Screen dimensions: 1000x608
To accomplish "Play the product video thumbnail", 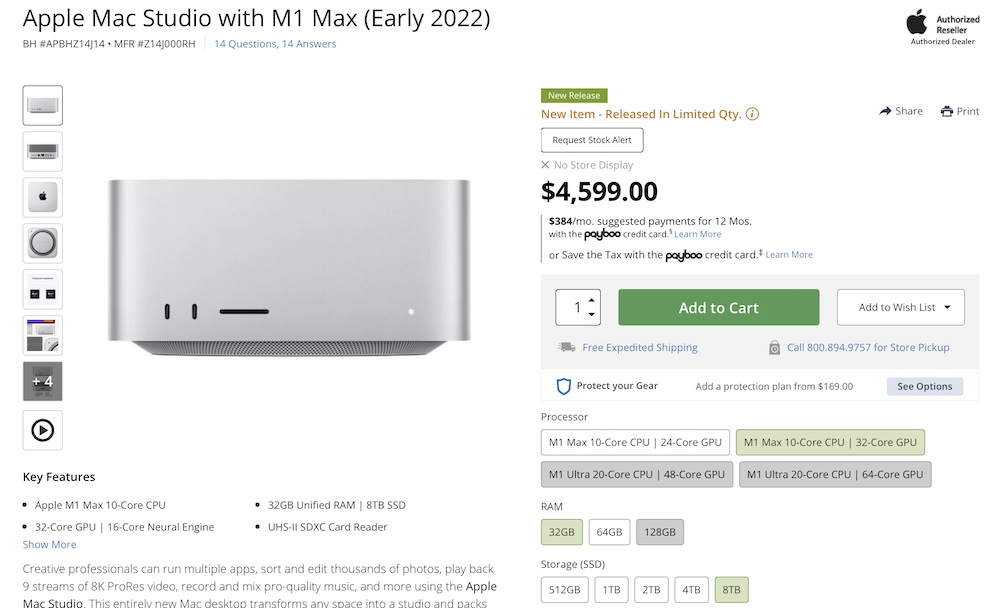I will pyautogui.click(x=43, y=430).
